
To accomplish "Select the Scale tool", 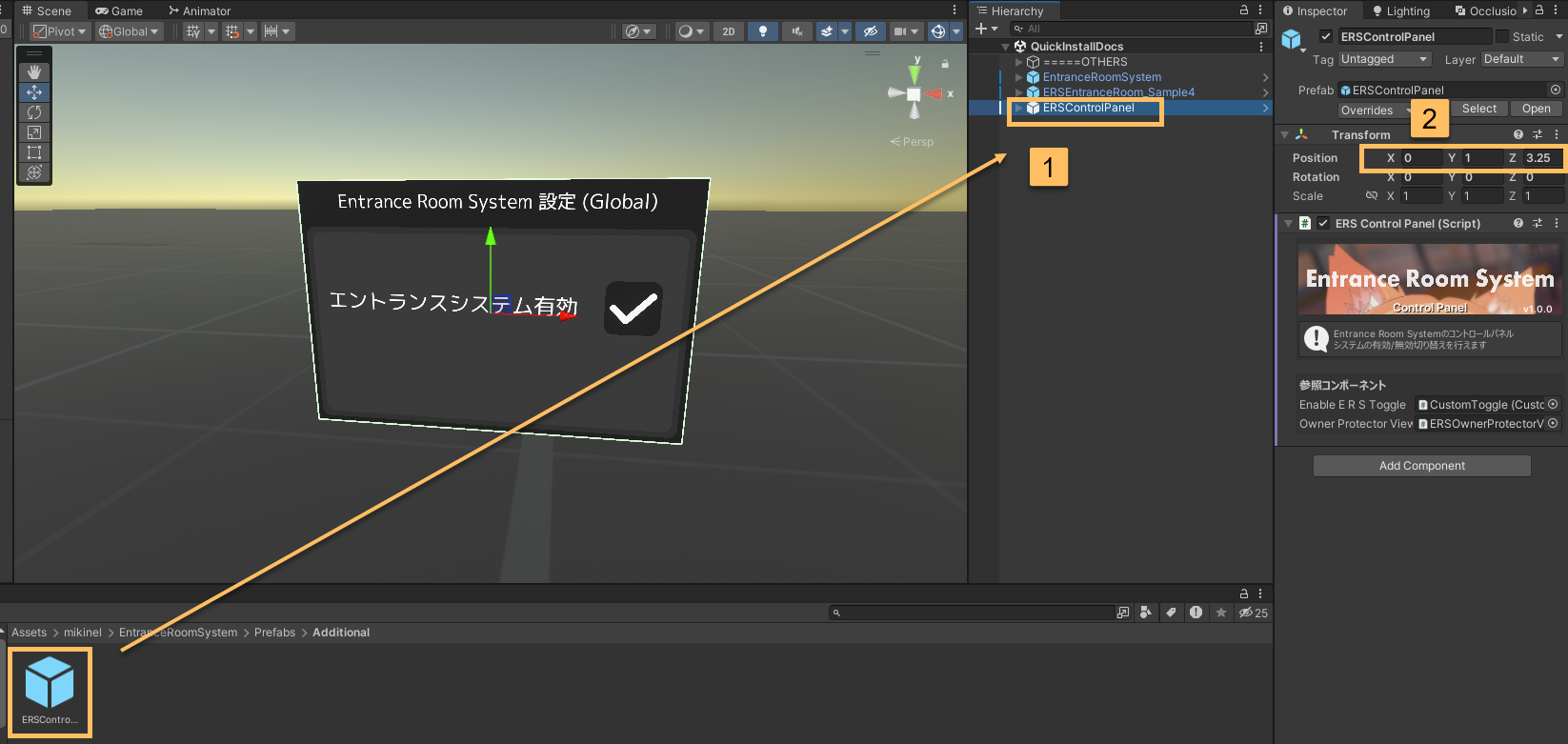I will point(34,132).
